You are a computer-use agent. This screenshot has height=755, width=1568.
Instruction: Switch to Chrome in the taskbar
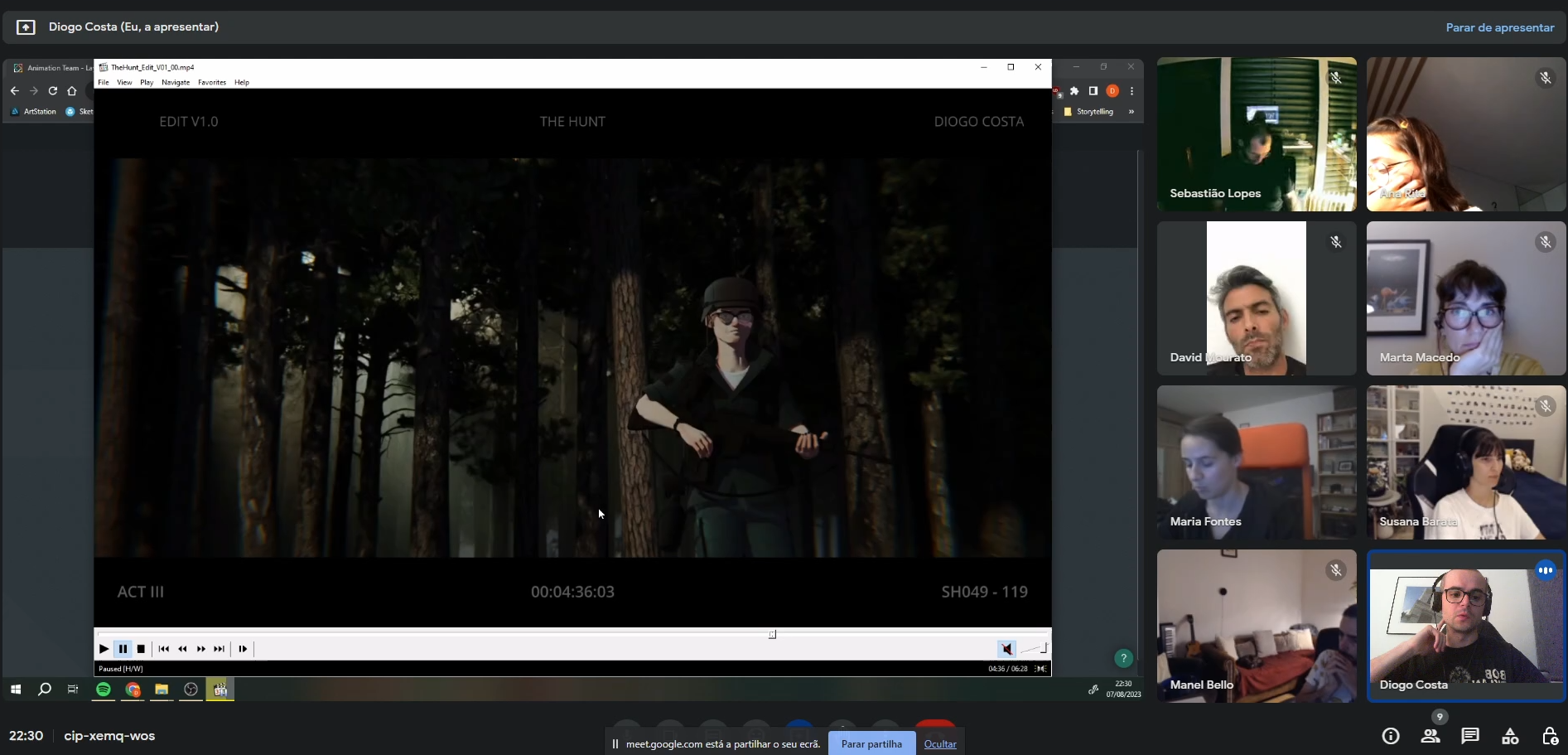tap(133, 689)
